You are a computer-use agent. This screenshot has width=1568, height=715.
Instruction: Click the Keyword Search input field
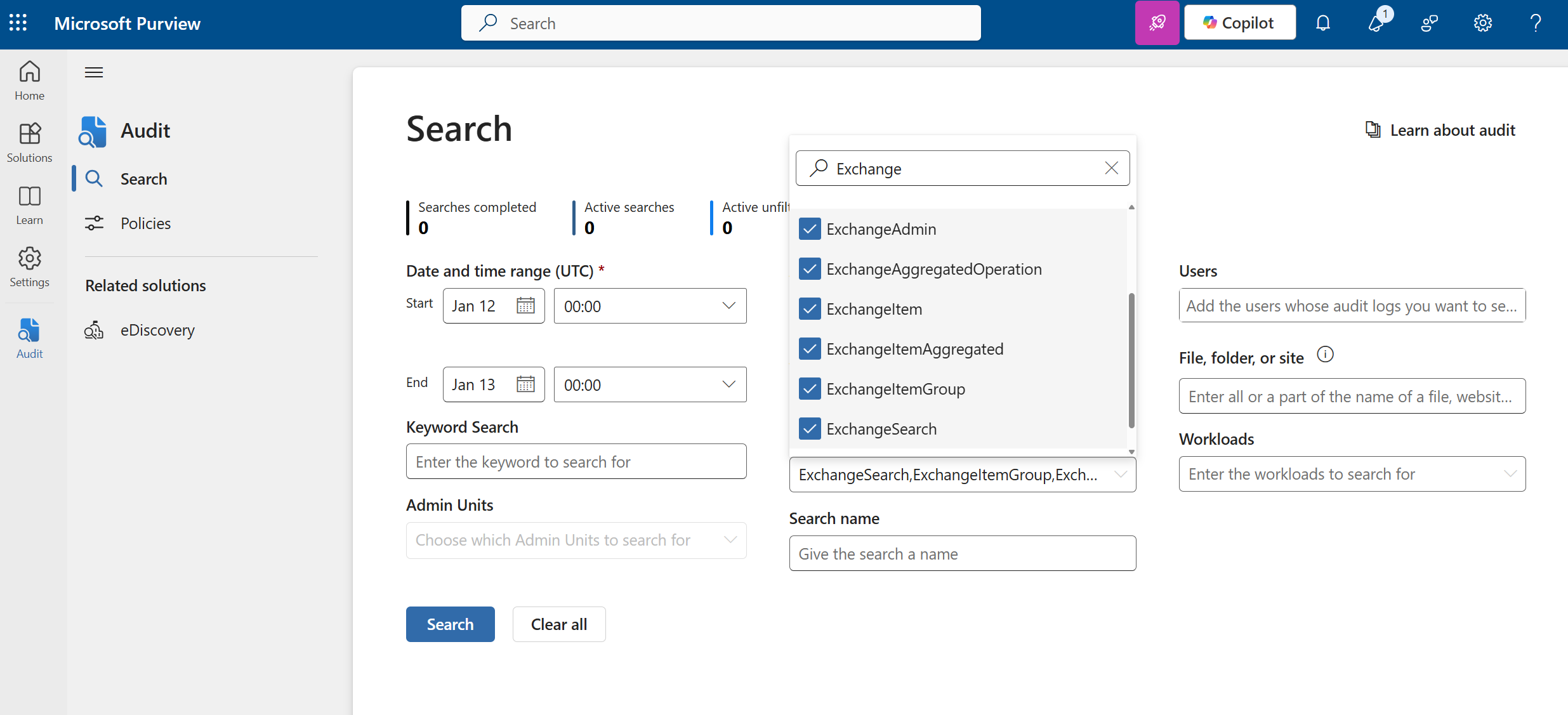pyautogui.click(x=576, y=461)
